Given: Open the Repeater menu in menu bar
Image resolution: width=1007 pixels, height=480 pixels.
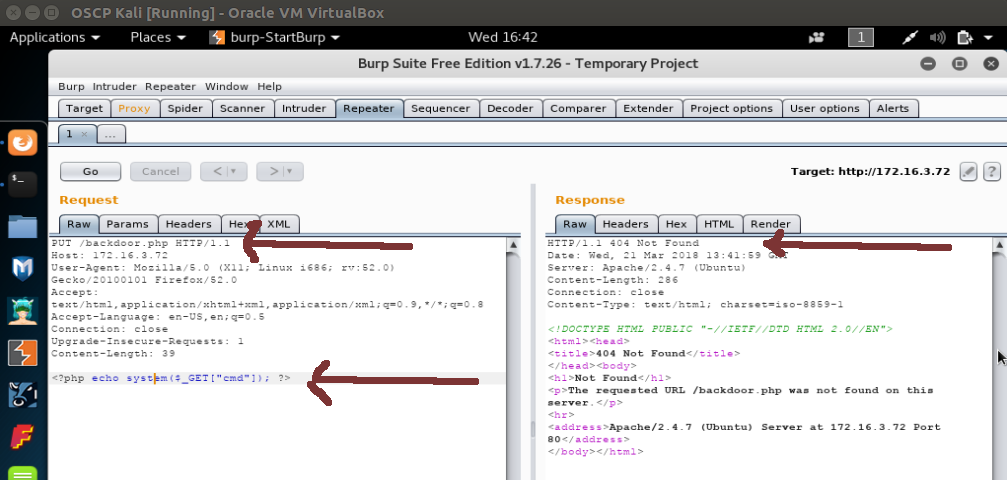Looking at the screenshot, I should [x=170, y=86].
